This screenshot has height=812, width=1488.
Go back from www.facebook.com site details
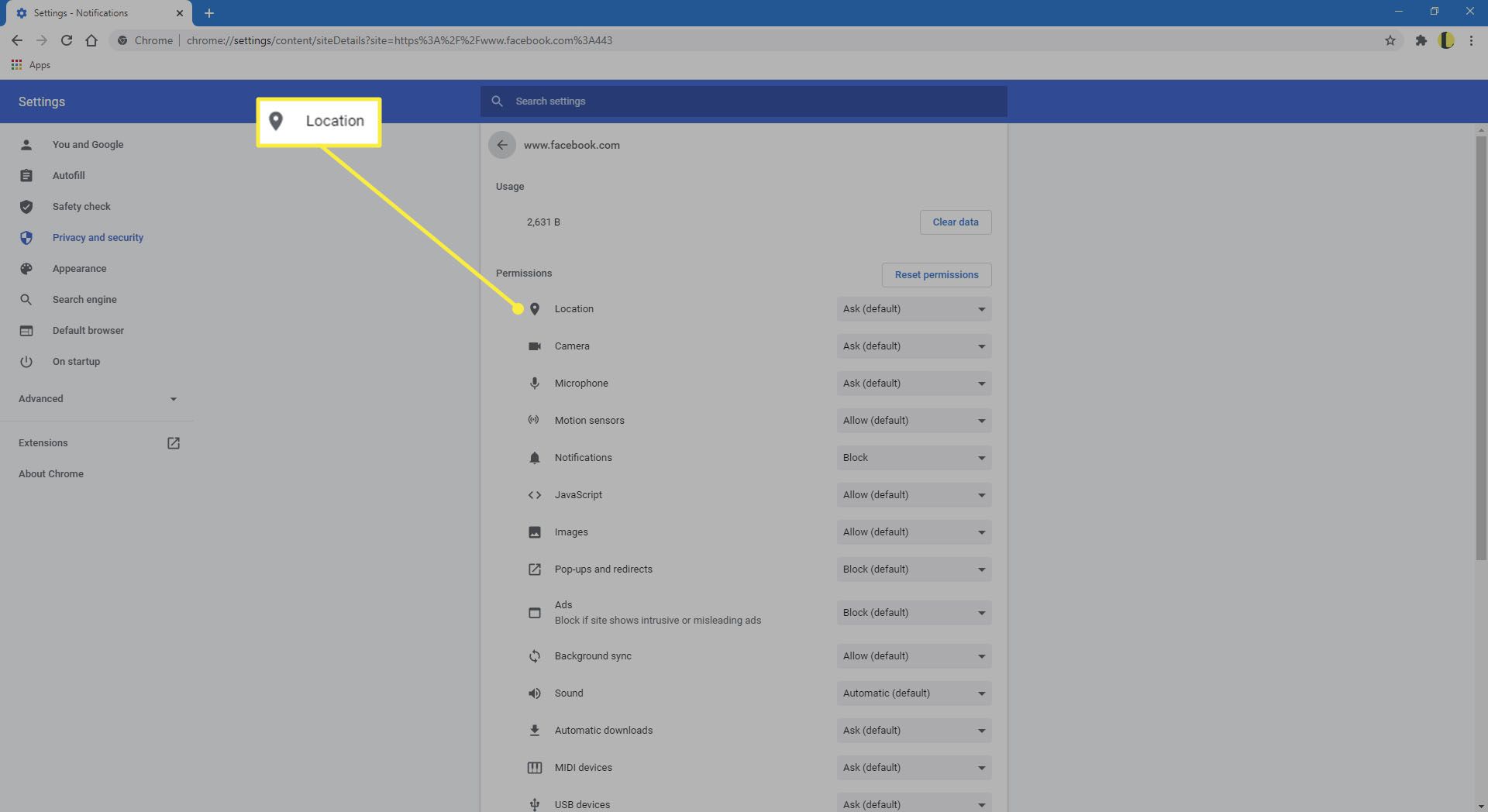click(502, 145)
